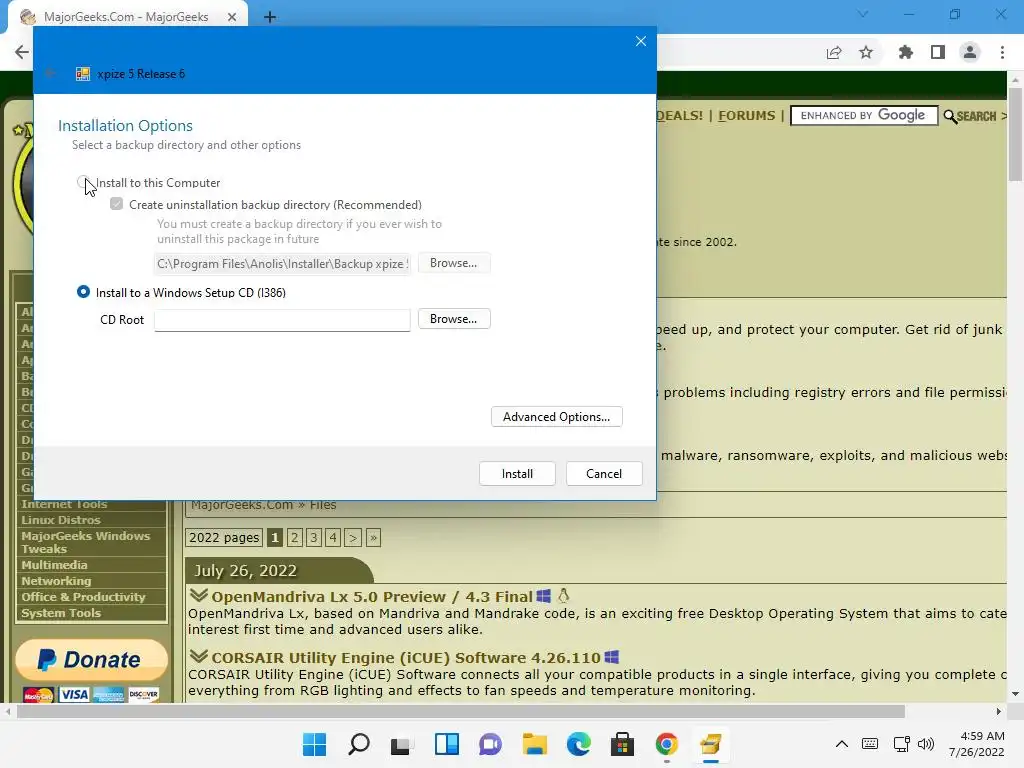The height and width of the screenshot is (768, 1024).
Task: Toggle Create uninstallation backup directory checkbox
Action: [116, 204]
